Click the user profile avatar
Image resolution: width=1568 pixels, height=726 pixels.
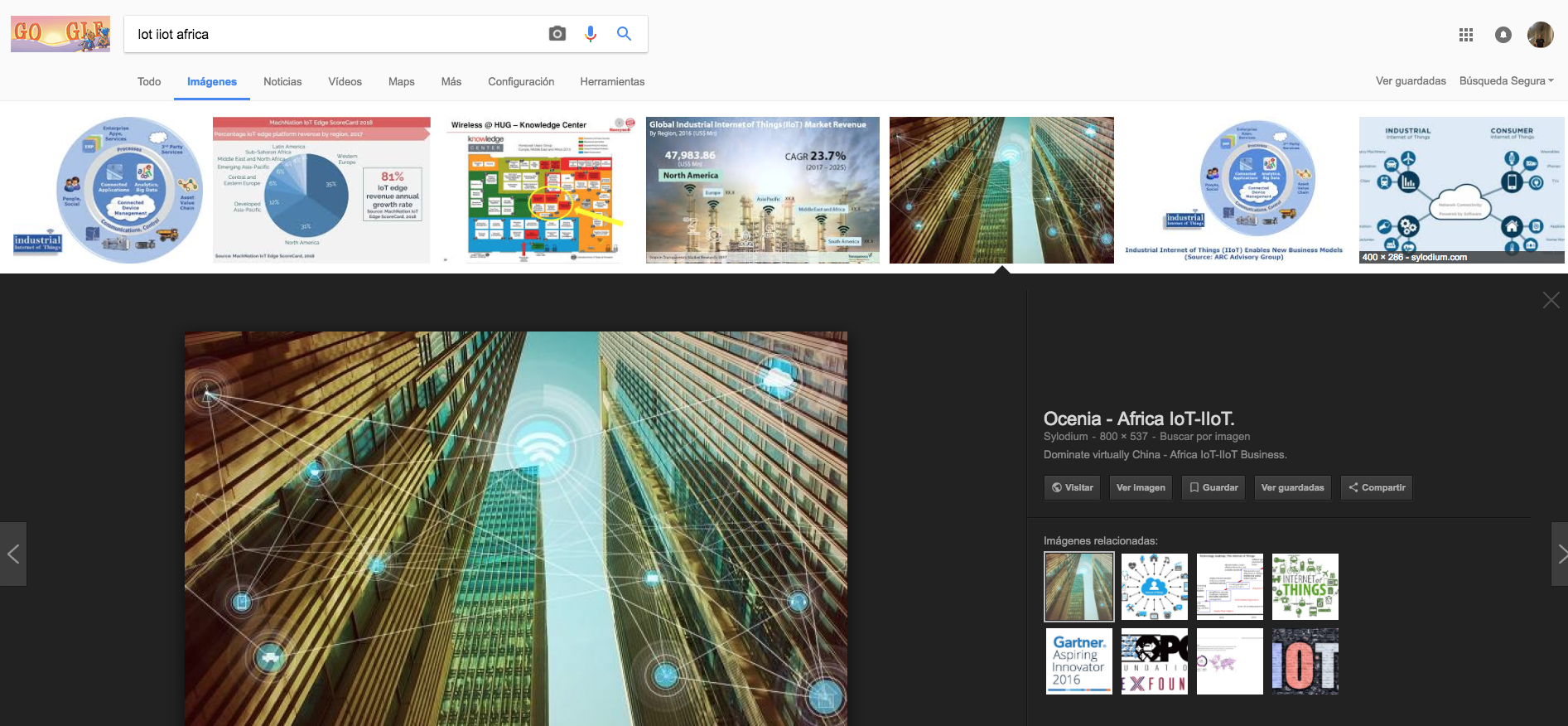click(x=1540, y=35)
